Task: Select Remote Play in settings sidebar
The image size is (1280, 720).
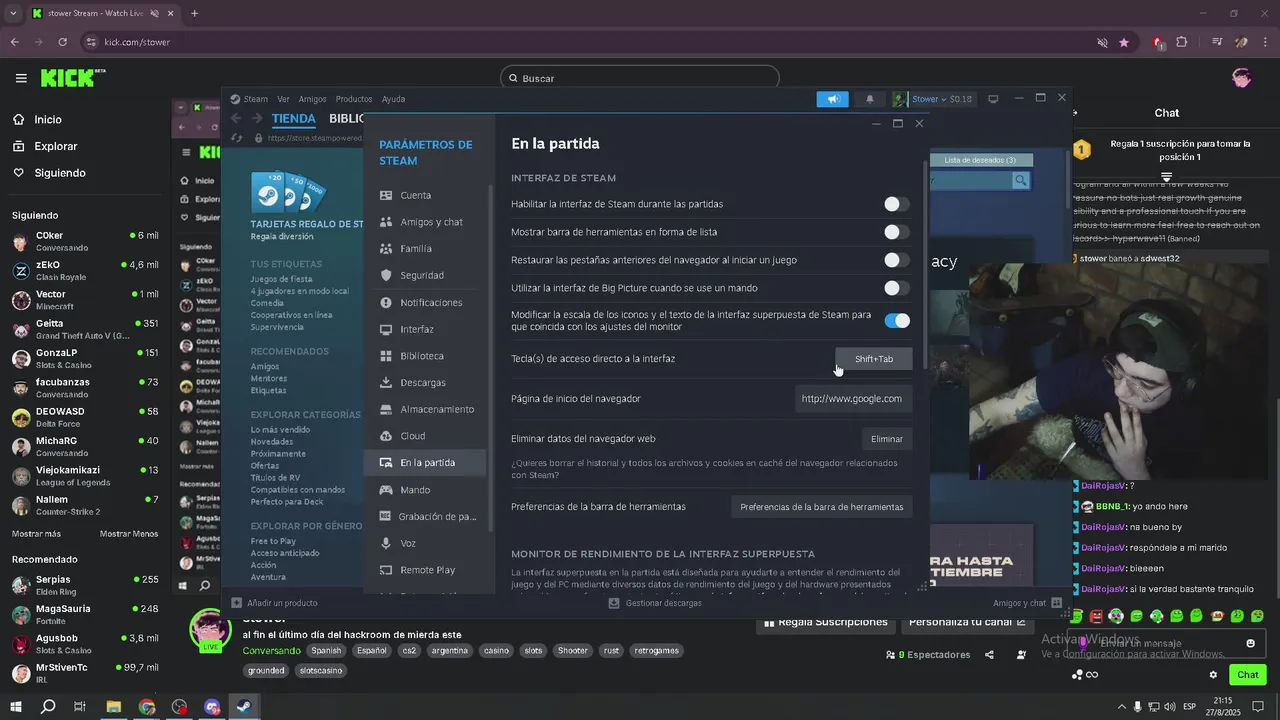Action: coord(427,570)
